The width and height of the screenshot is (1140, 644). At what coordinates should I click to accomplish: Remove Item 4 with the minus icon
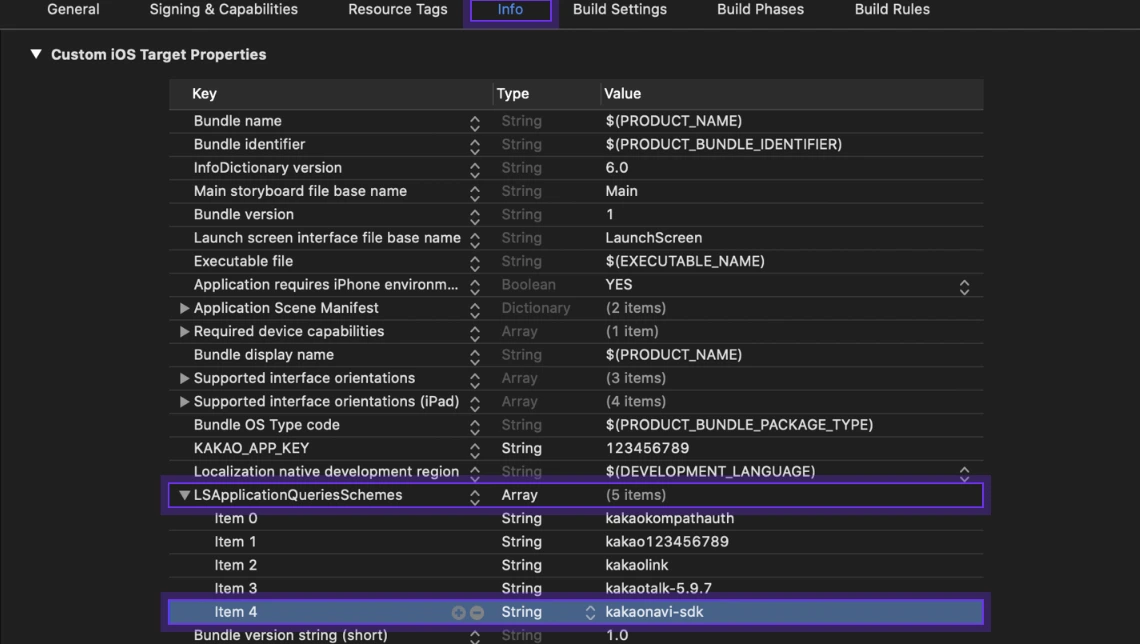[477, 613]
